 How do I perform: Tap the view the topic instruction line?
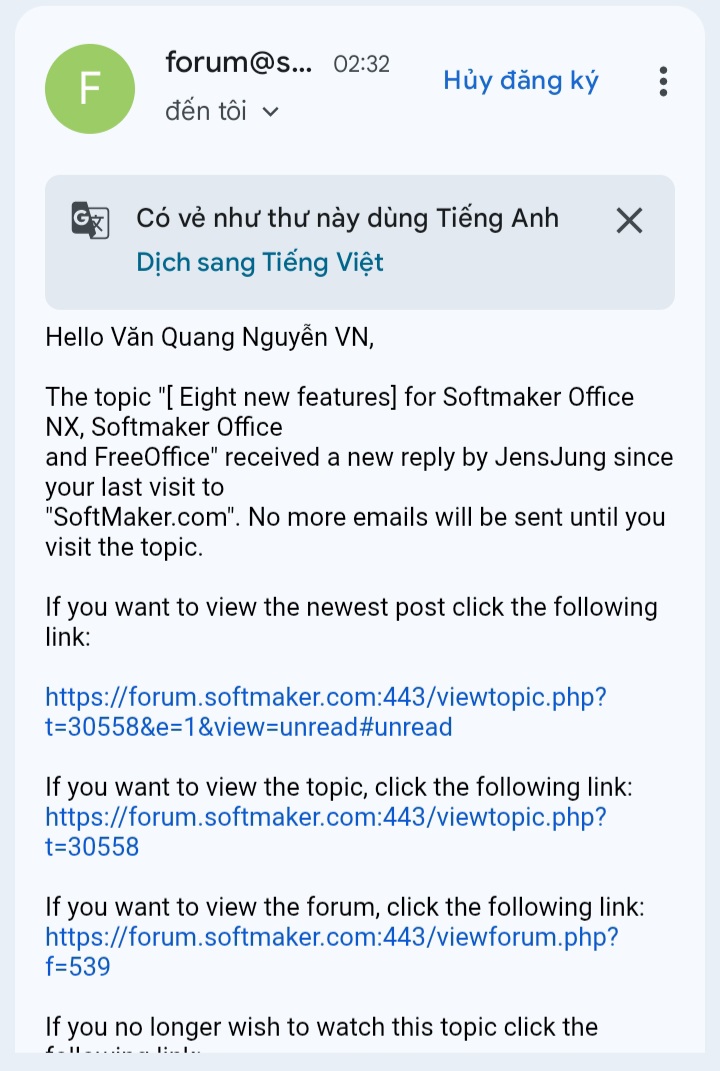coord(339,787)
